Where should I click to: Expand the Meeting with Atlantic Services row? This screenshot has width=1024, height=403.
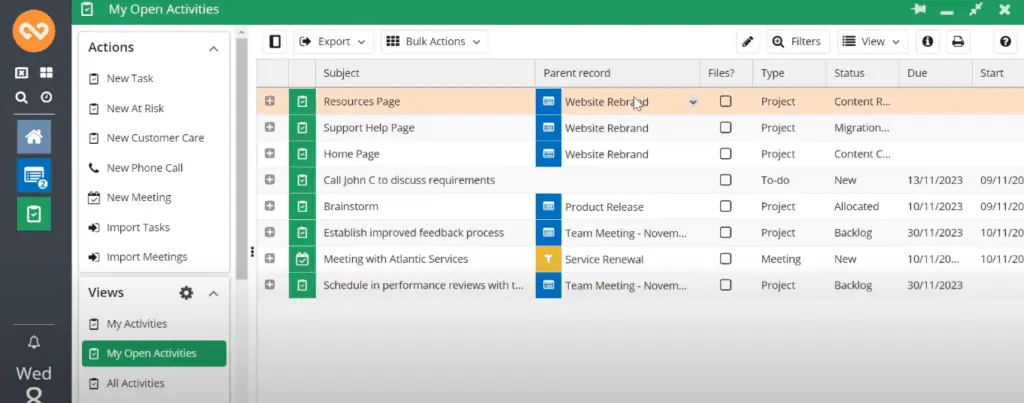click(x=270, y=259)
